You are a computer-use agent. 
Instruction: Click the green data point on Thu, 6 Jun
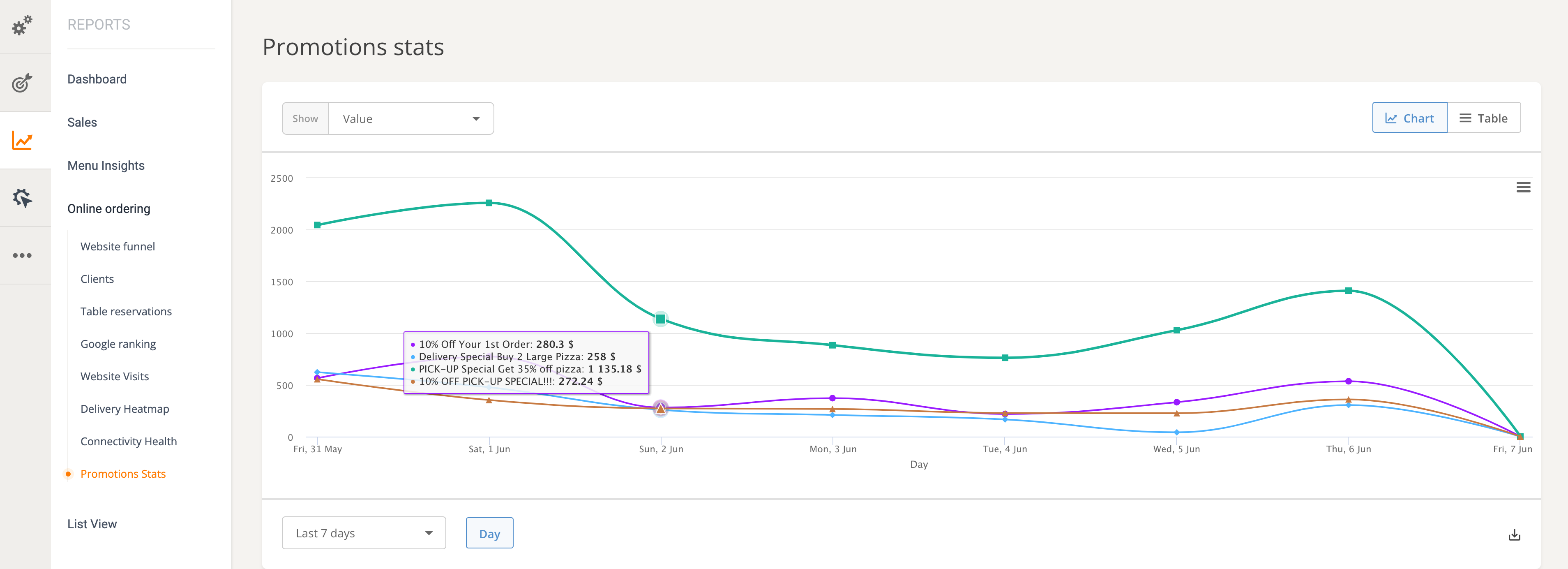point(1348,291)
